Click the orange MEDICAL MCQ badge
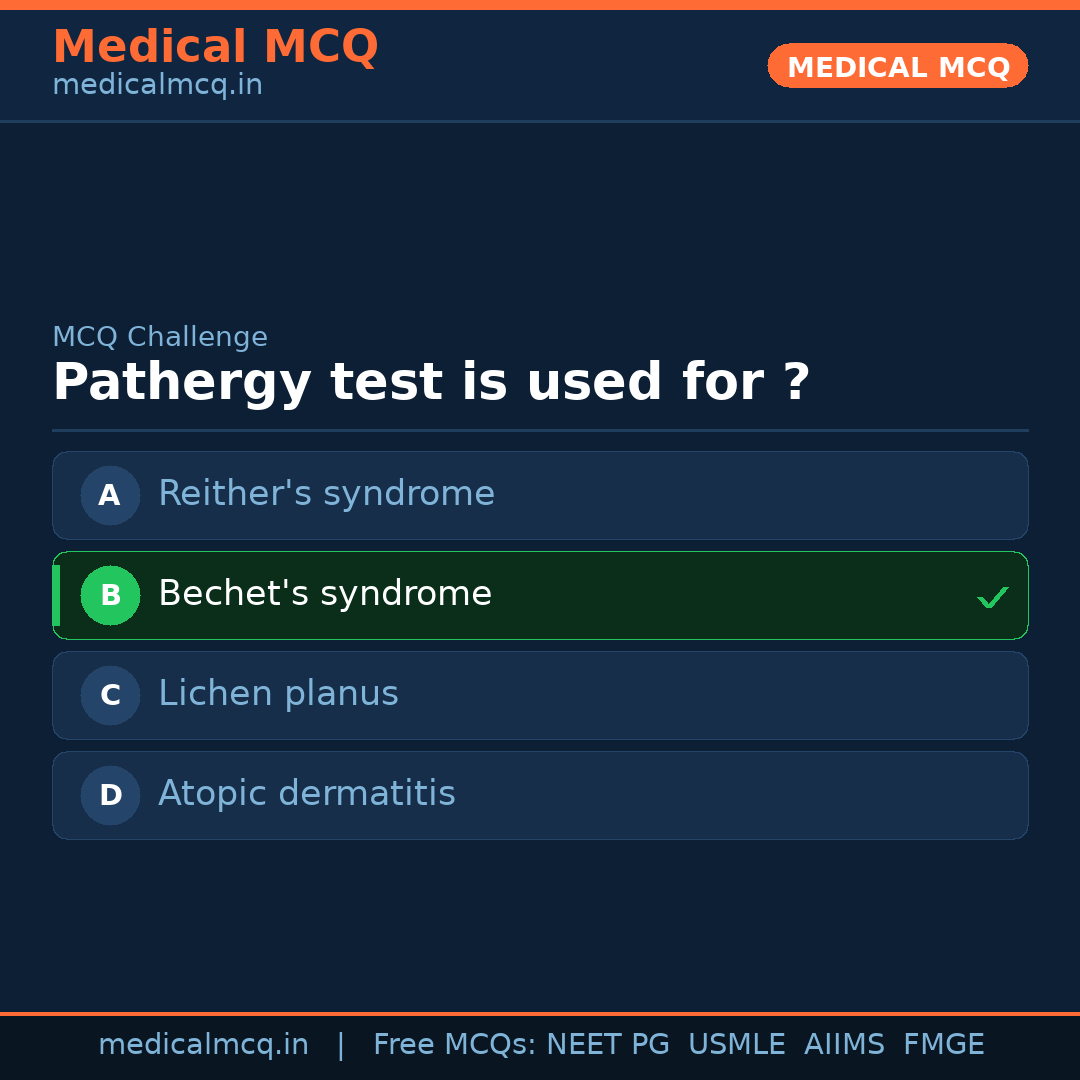 [897, 66]
